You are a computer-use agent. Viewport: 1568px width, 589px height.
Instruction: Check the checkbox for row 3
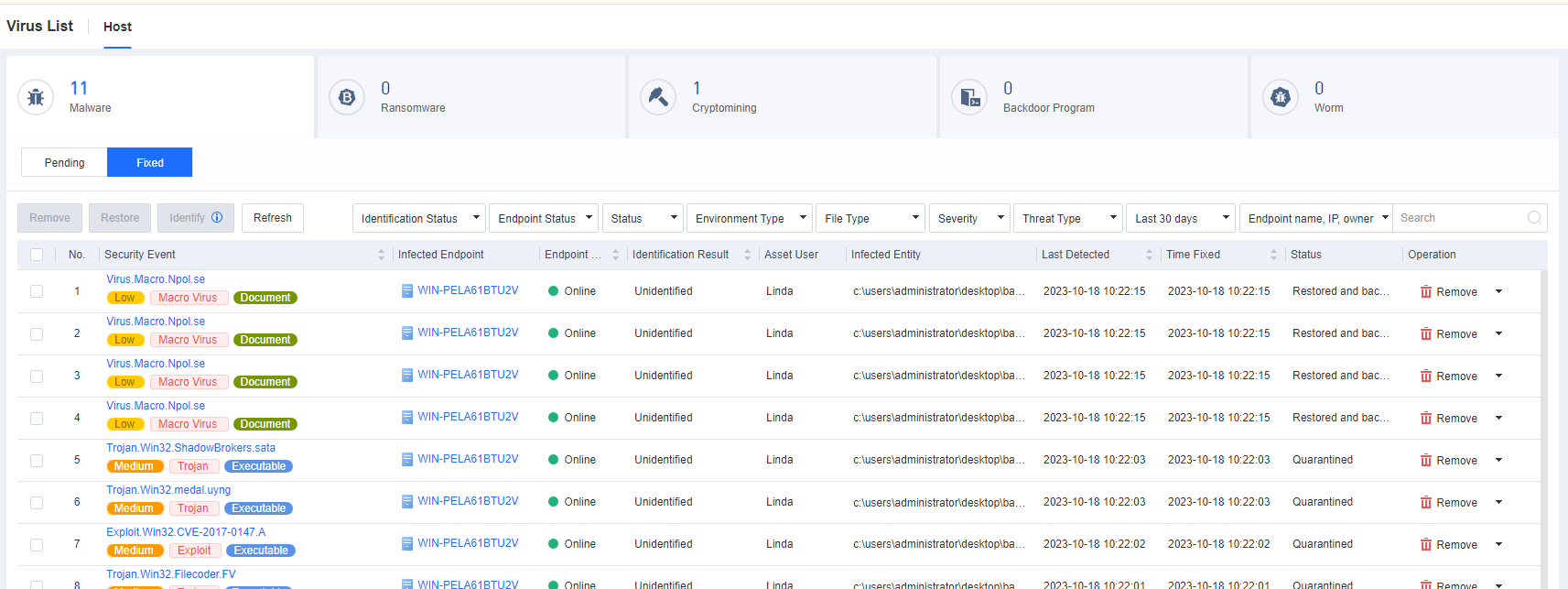point(37,376)
